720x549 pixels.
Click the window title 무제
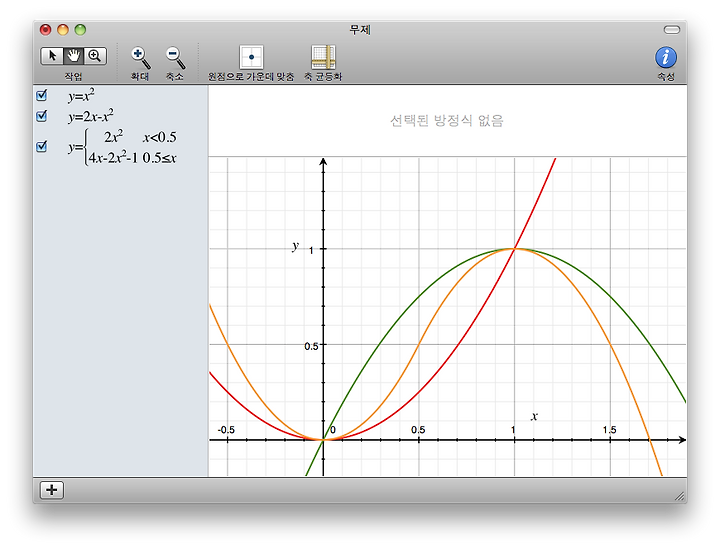pyautogui.click(x=360, y=30)
